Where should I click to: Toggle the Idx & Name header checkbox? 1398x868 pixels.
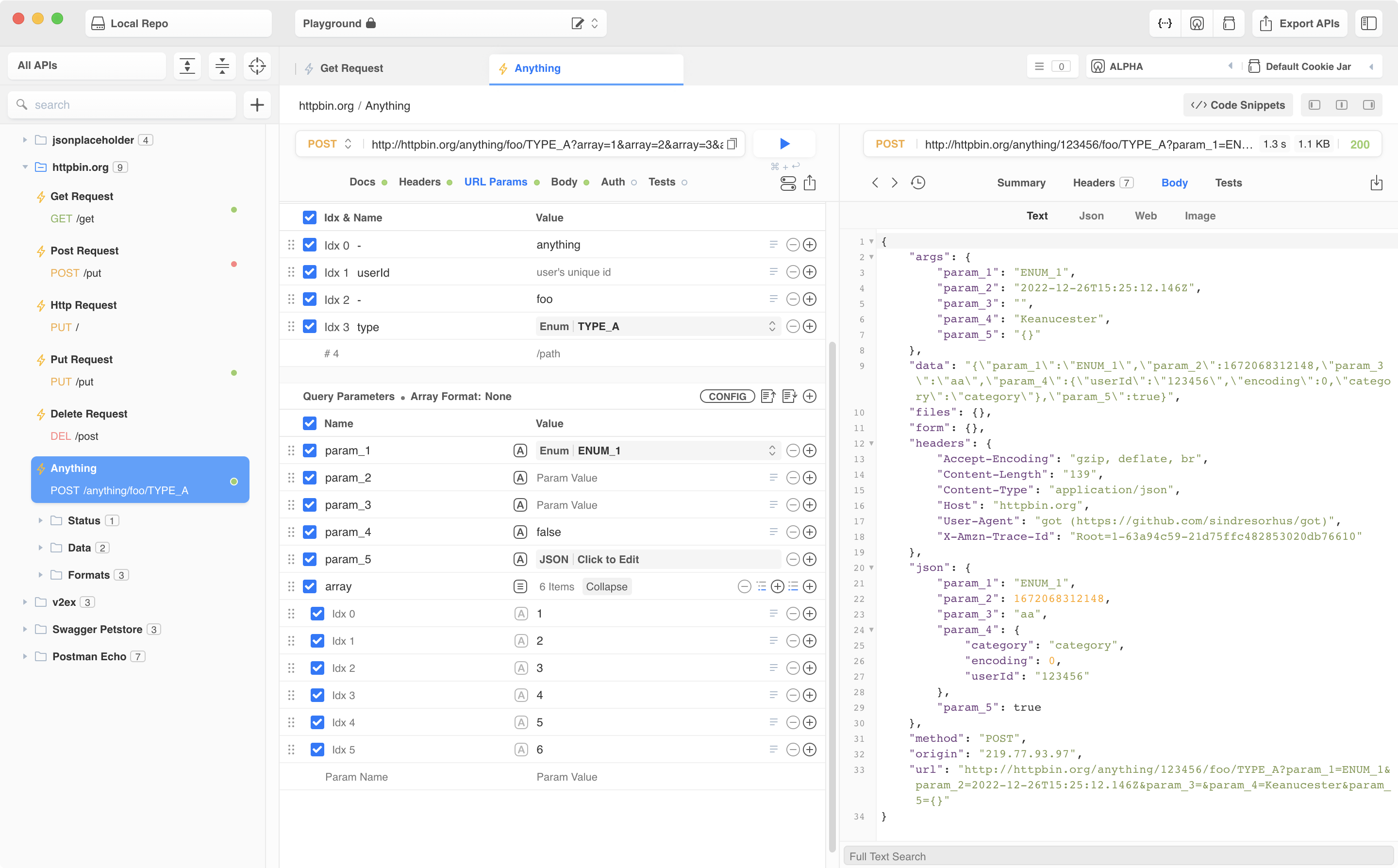309,217
